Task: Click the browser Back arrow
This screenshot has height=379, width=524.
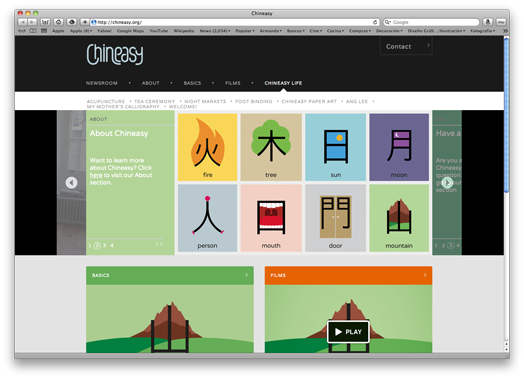Action: [22, 22]
